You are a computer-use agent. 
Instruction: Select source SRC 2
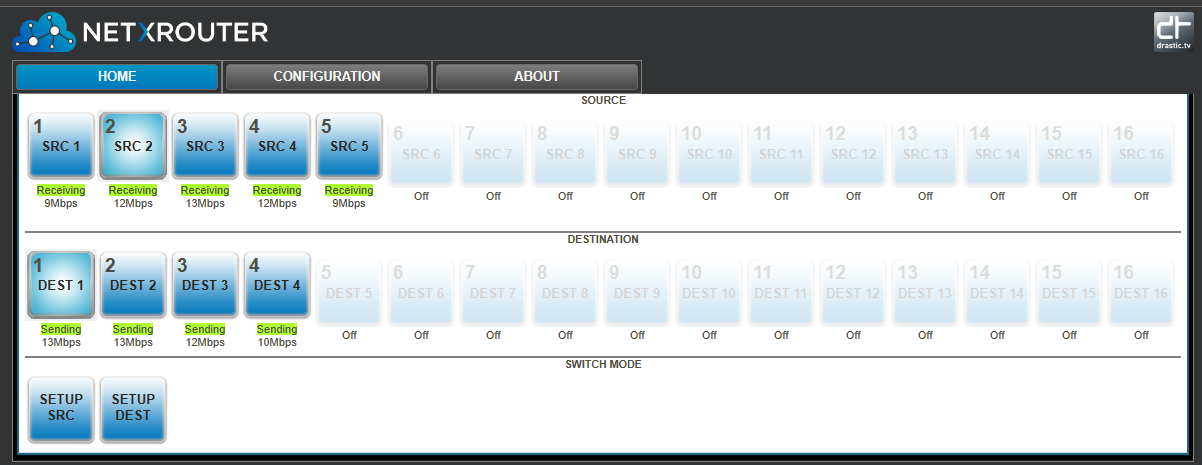point(133,146)
